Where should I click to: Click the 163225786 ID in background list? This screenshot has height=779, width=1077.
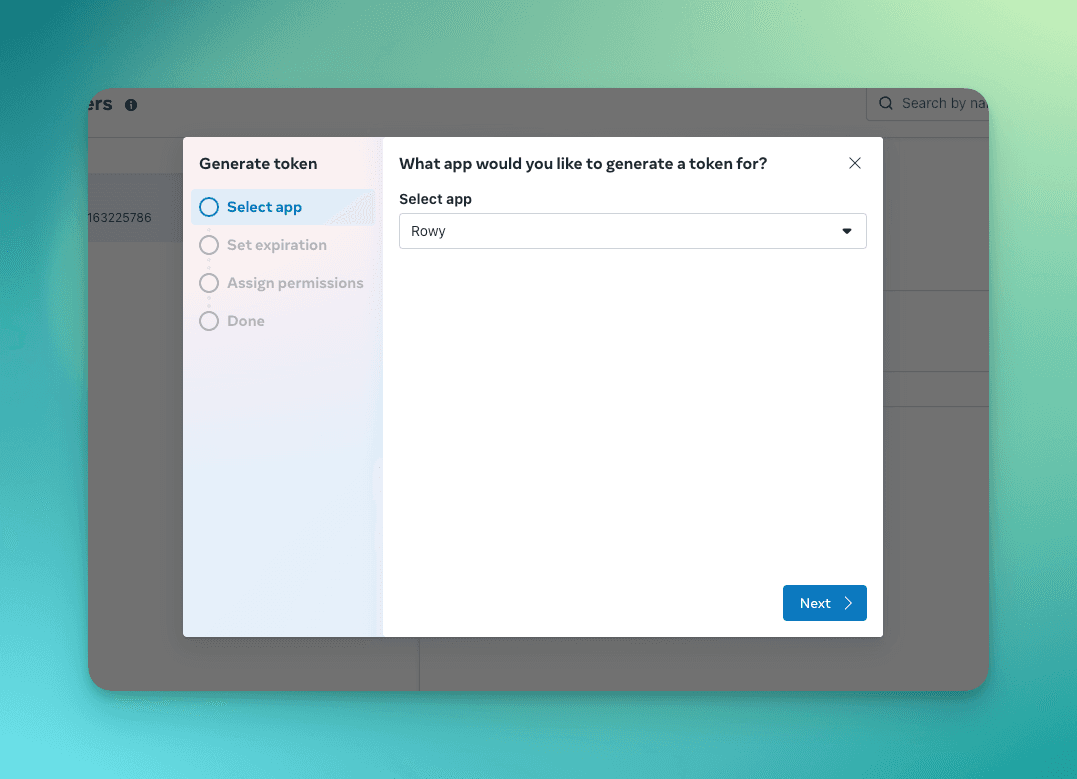coord(120,218)
